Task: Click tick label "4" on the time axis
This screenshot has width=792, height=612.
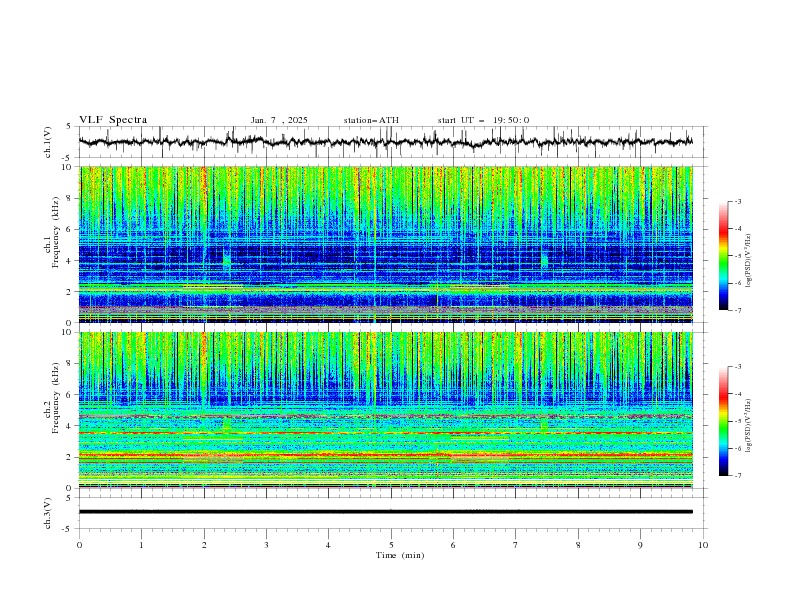Action: 328,545
